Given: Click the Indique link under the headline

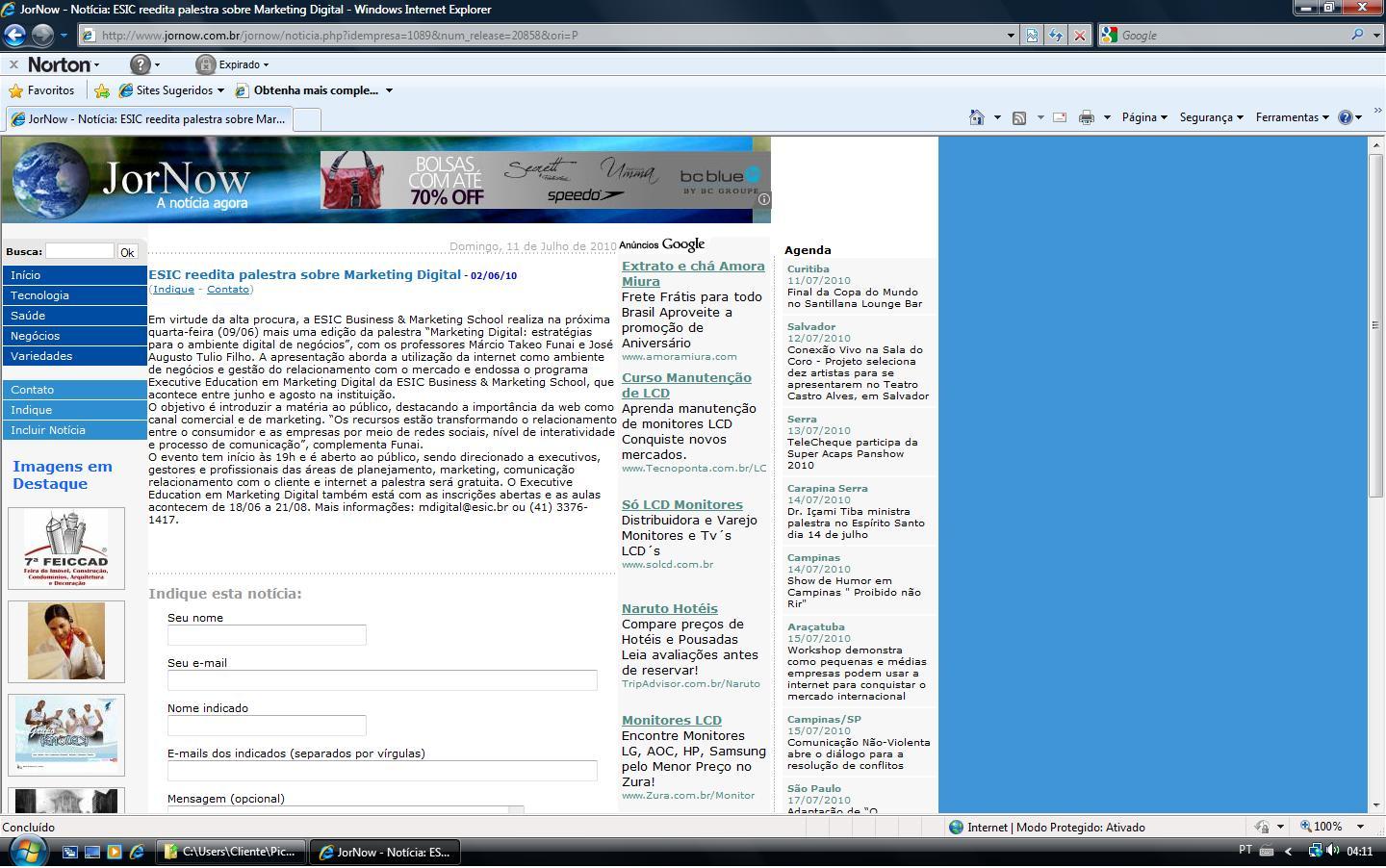Looking at the screenshot, I should [x=173, y=290].
